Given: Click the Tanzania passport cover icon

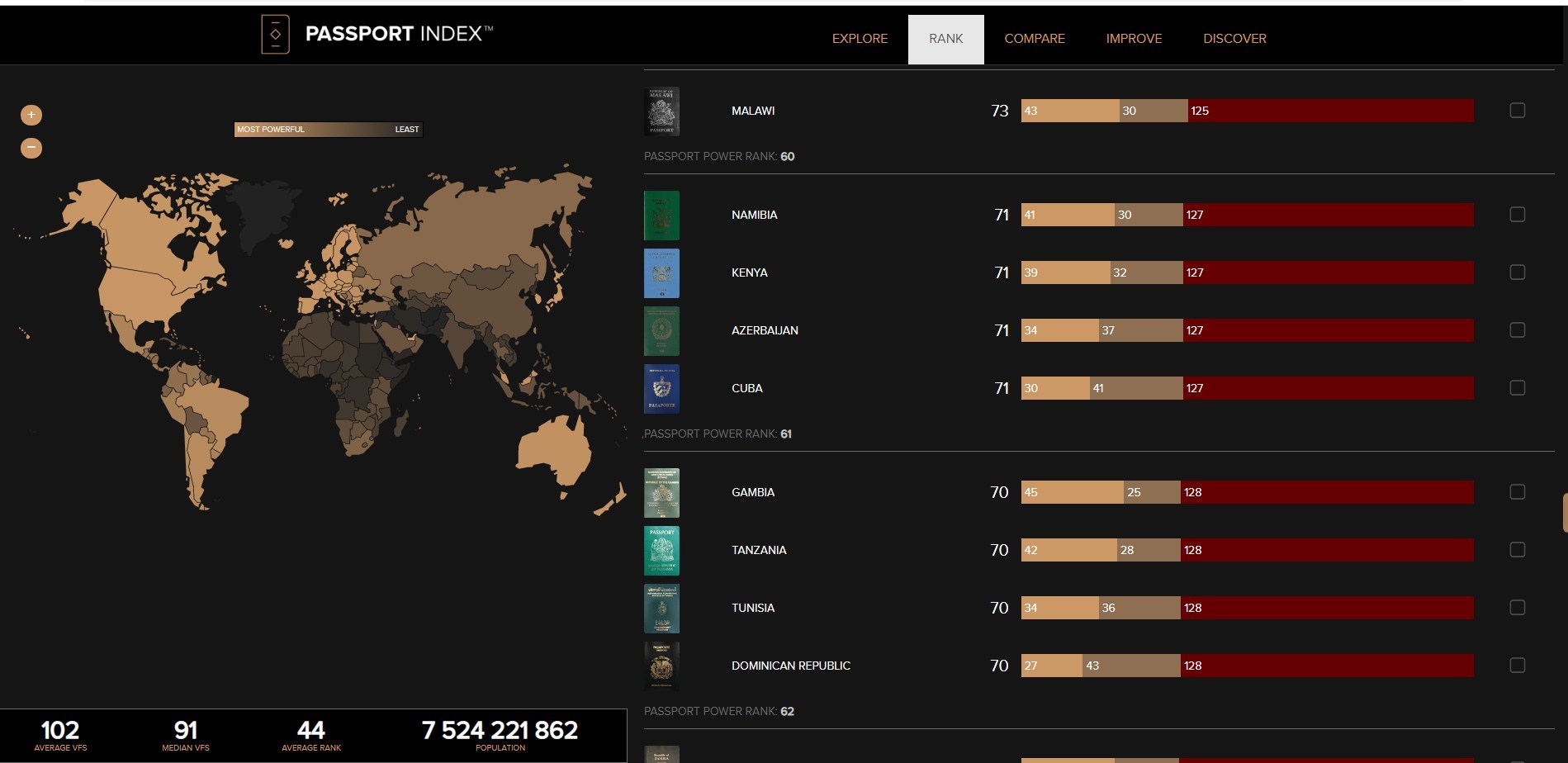Looking at the screenshot, I should (x=661, y=550).
